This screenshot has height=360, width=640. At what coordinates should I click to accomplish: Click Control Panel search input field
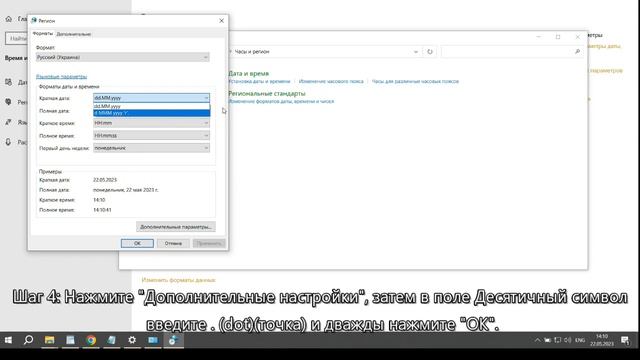pos(507,52)
